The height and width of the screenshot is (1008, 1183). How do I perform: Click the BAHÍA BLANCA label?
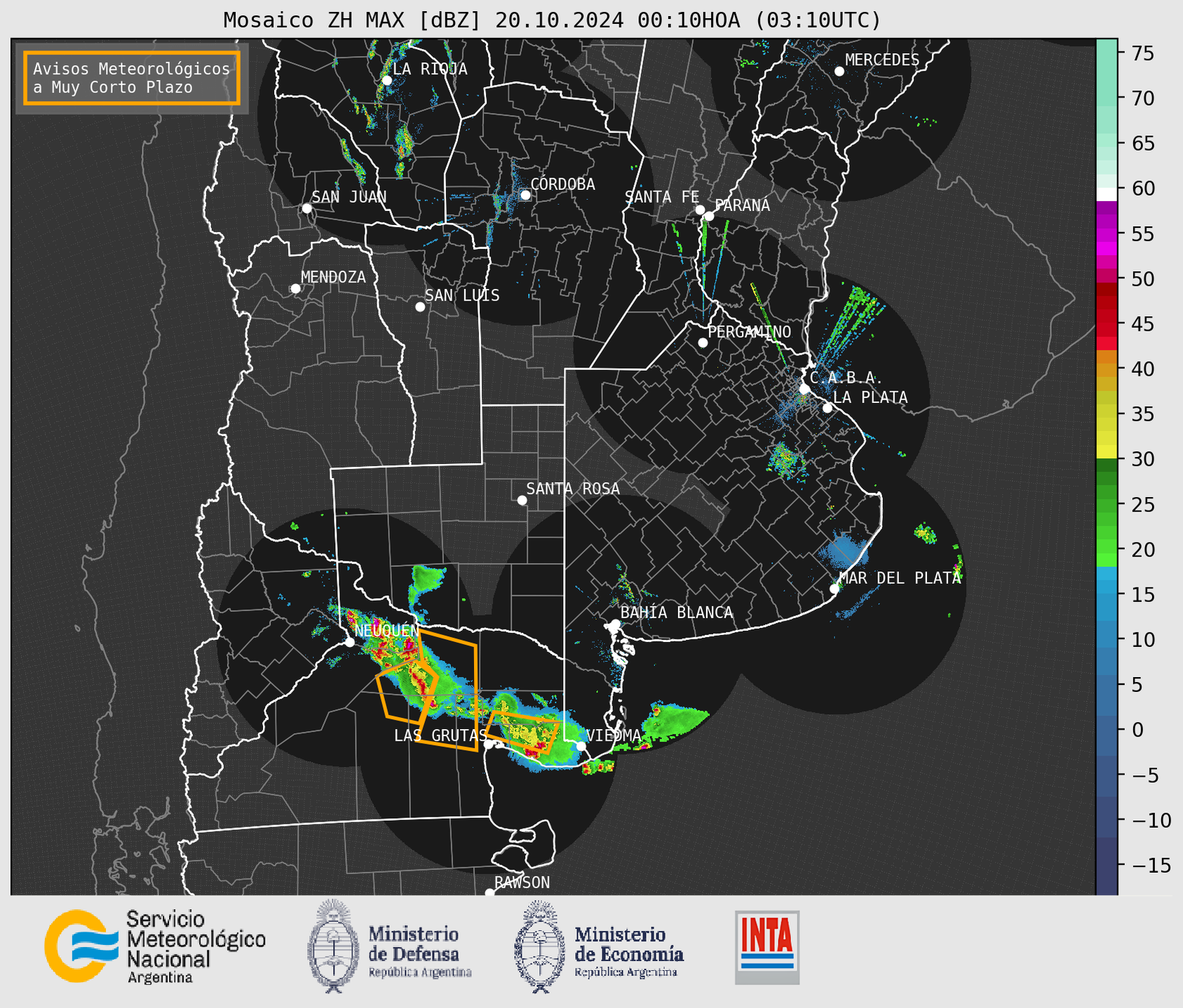pos(677,613)
